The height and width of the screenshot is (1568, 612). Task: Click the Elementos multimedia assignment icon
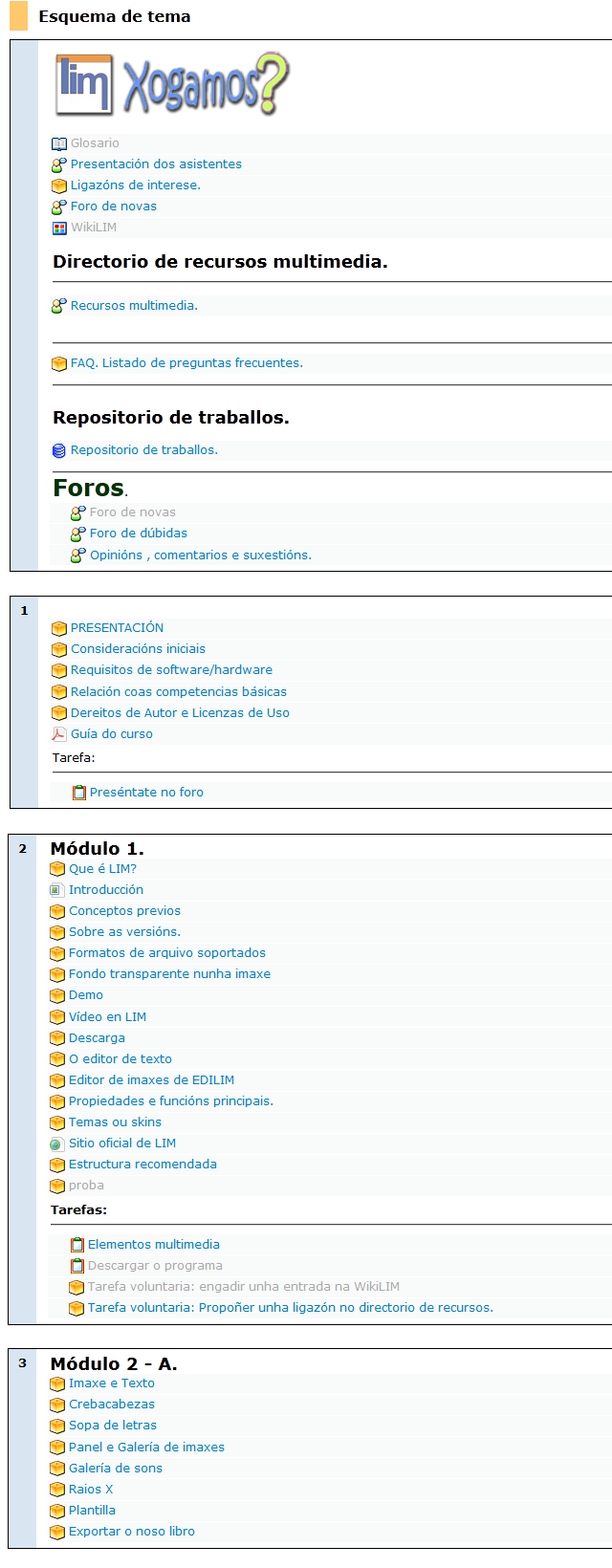(x=76, y=1245)
